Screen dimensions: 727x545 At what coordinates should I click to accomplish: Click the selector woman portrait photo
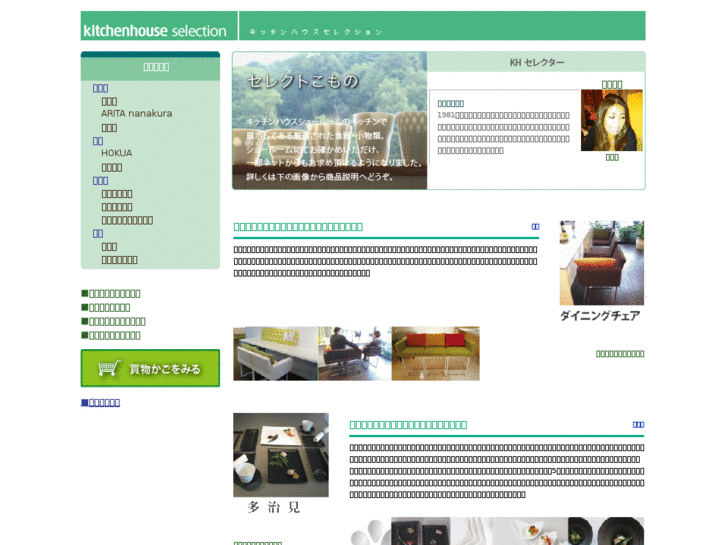point(611,120)
